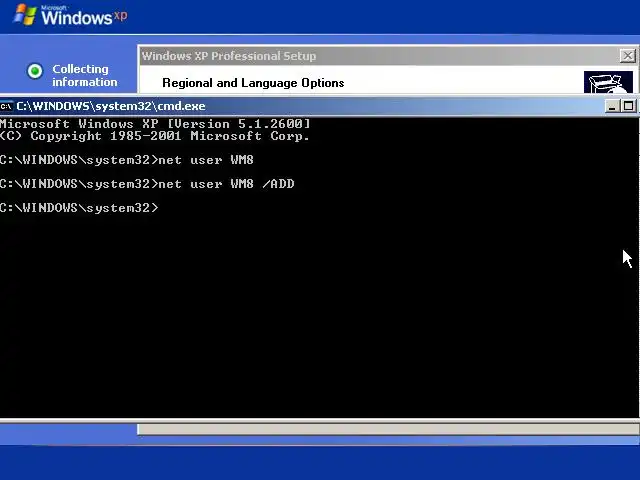Minimize the cmd.exe window
This screenshot has height=480, width=640.
click(x=611, y=107)
